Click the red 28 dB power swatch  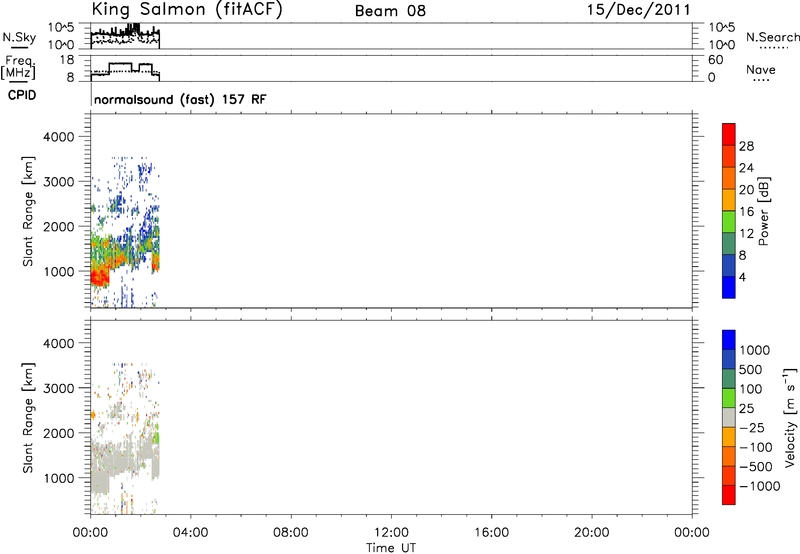click(x=729, y=135)
